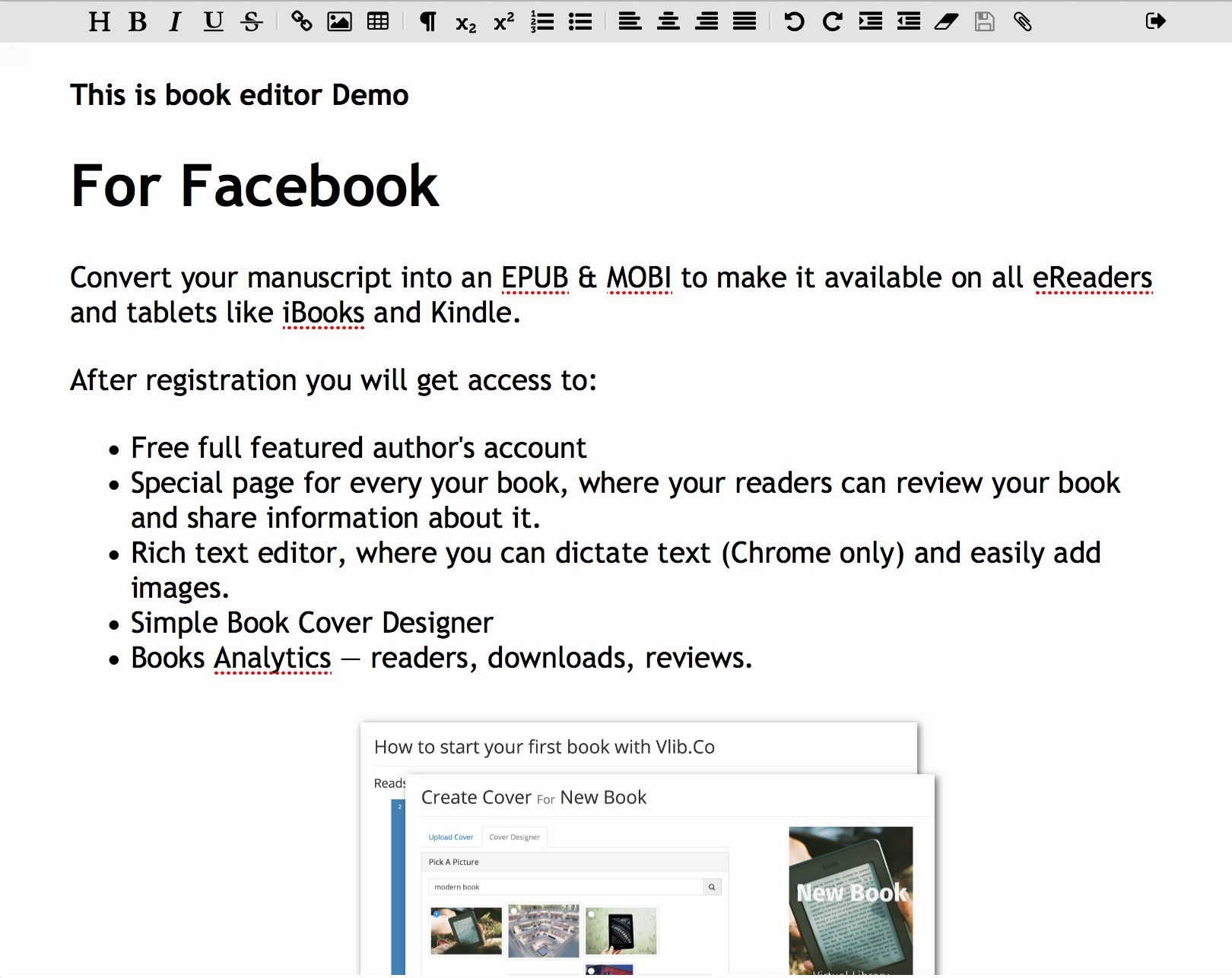The height and width of the screenshot is (978, 1232).
Task: Toggle underline formatting
Action: click(214, 21)
